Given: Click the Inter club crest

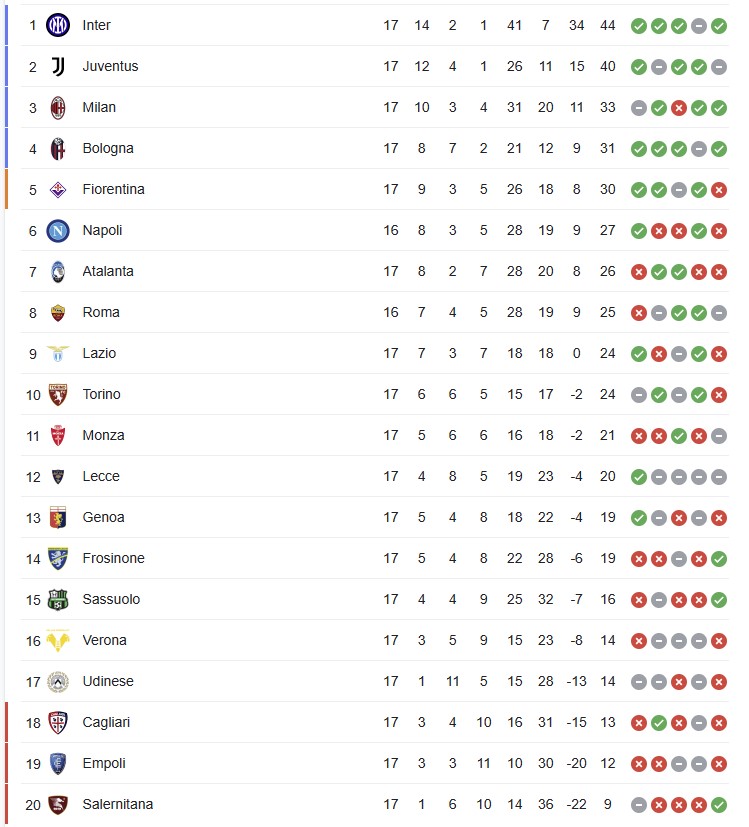Looking at the screenshot, I should 58,25.
